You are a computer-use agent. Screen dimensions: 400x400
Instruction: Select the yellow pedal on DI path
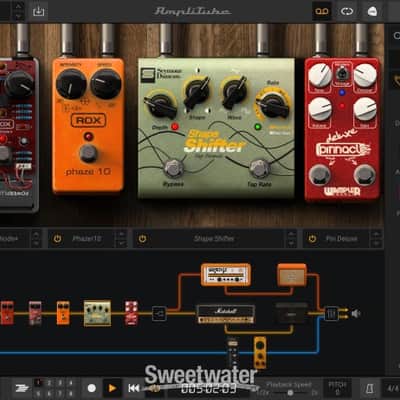click(x=260, y=353)
